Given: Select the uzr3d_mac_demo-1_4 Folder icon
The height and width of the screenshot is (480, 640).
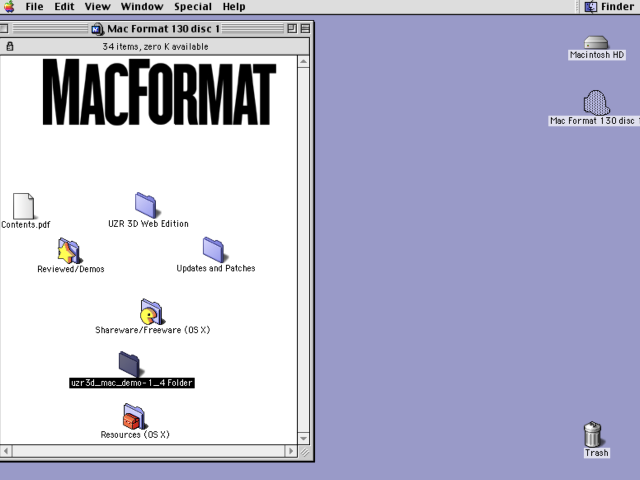Looking at the screenshot, I should tap(130, 364).
